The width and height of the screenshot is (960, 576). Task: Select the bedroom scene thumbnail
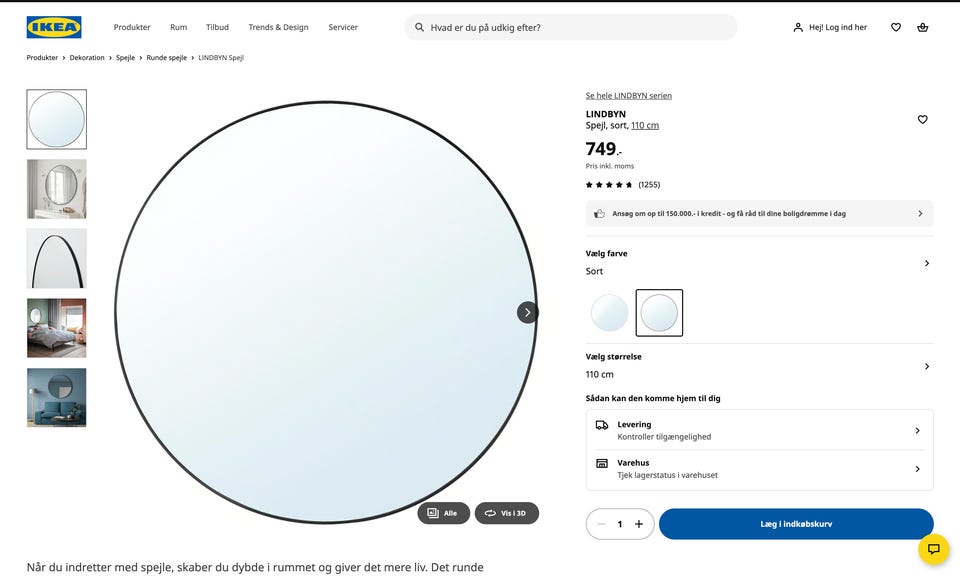click(56, 328)
